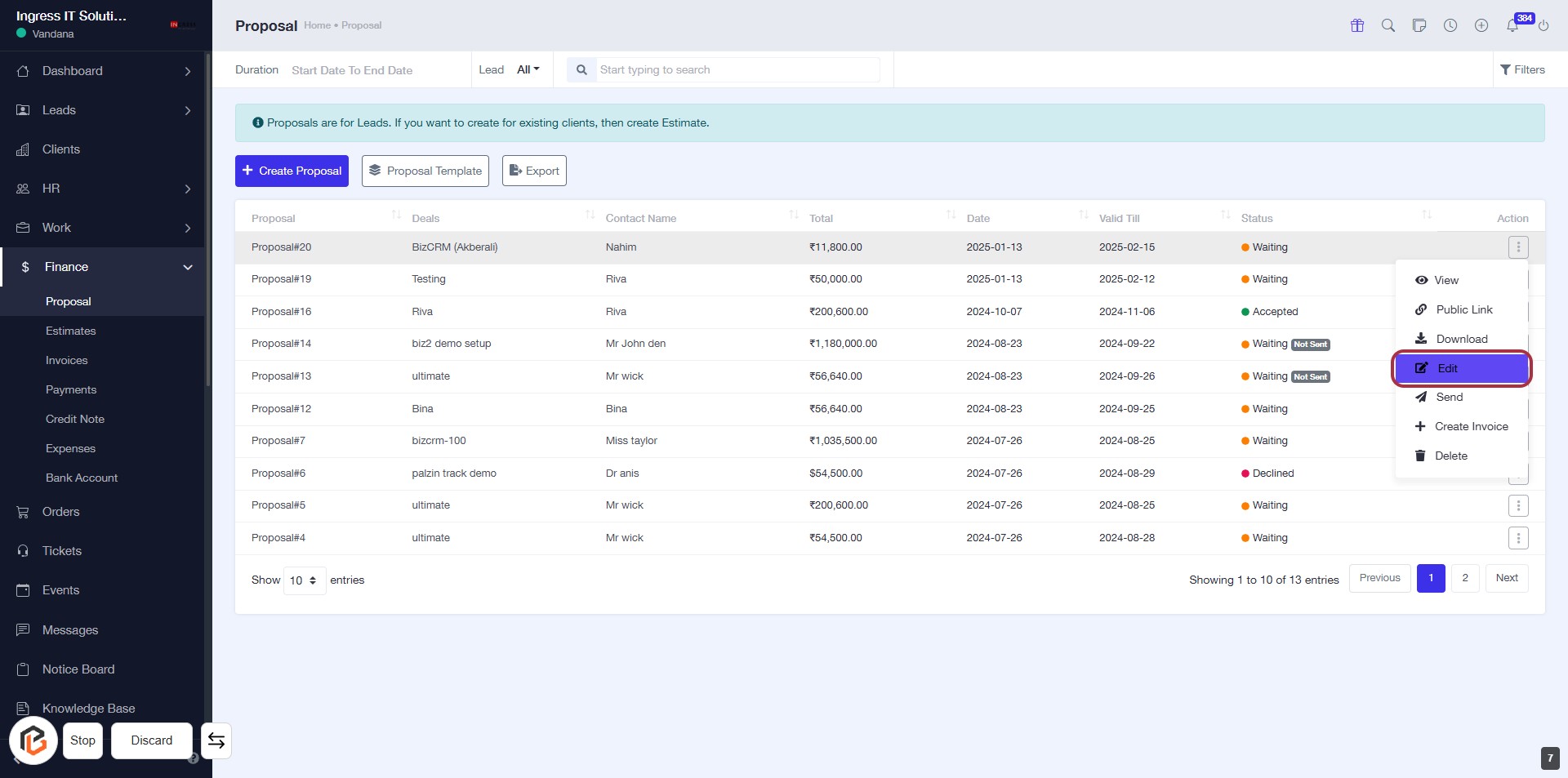
Task: Choose Create Invoice in context menu
Action: pos(1471,426)
